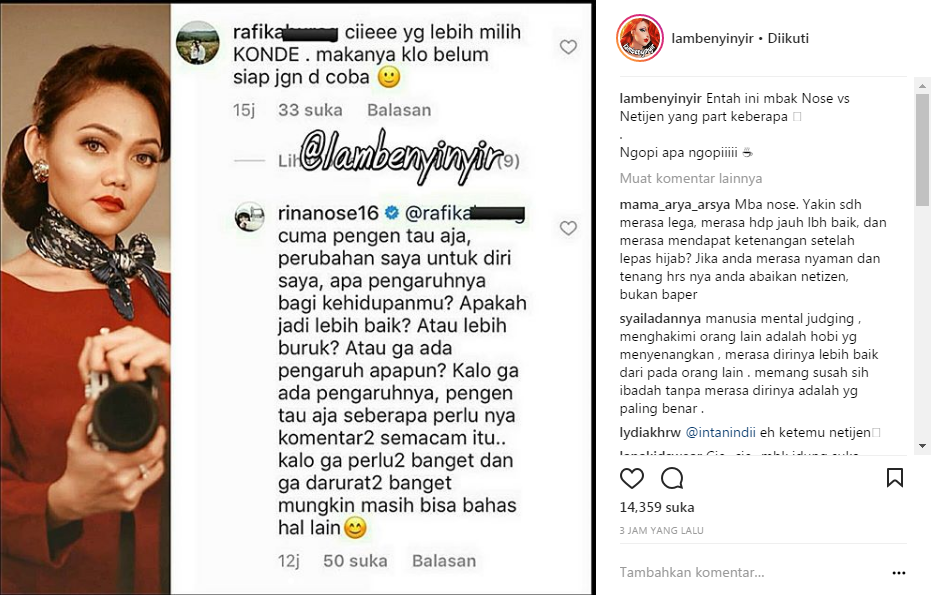
Task: Like rafika's comment in the image
Action: [568, 47]
